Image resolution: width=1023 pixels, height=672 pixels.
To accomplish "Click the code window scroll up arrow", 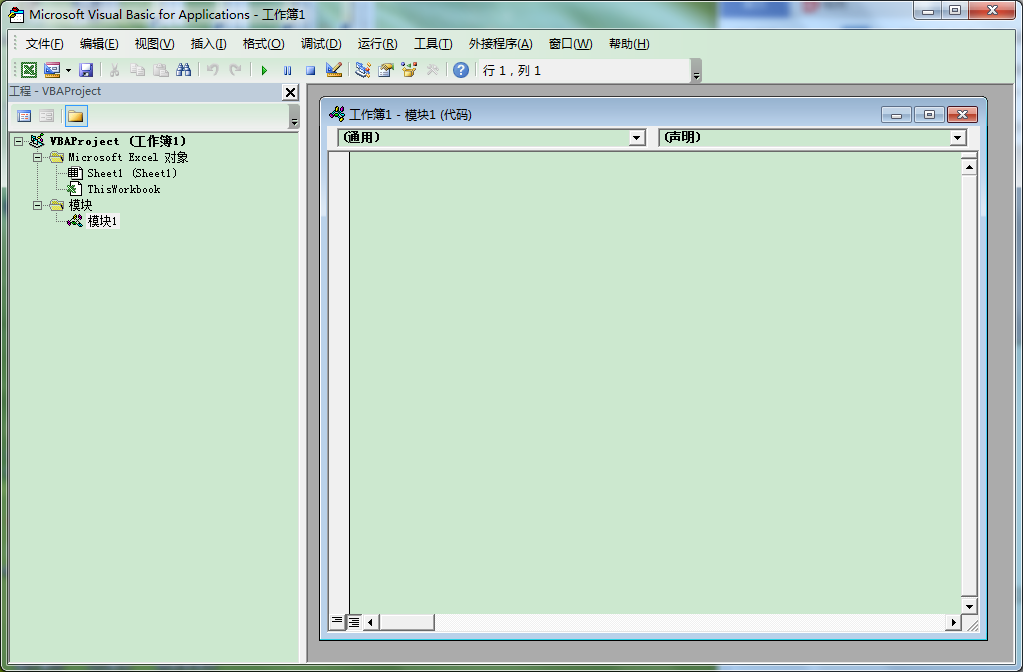I will tap(969, 168).
